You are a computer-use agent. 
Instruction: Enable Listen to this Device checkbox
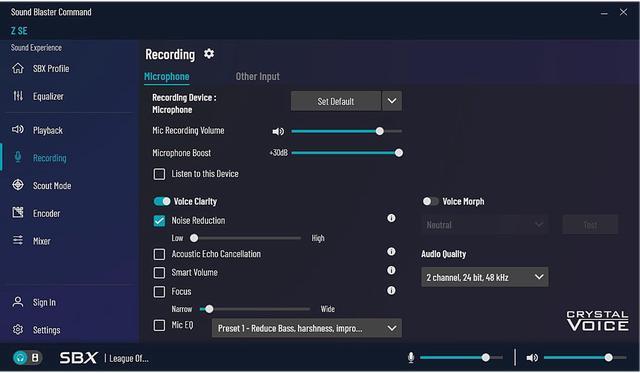[159, 174]
